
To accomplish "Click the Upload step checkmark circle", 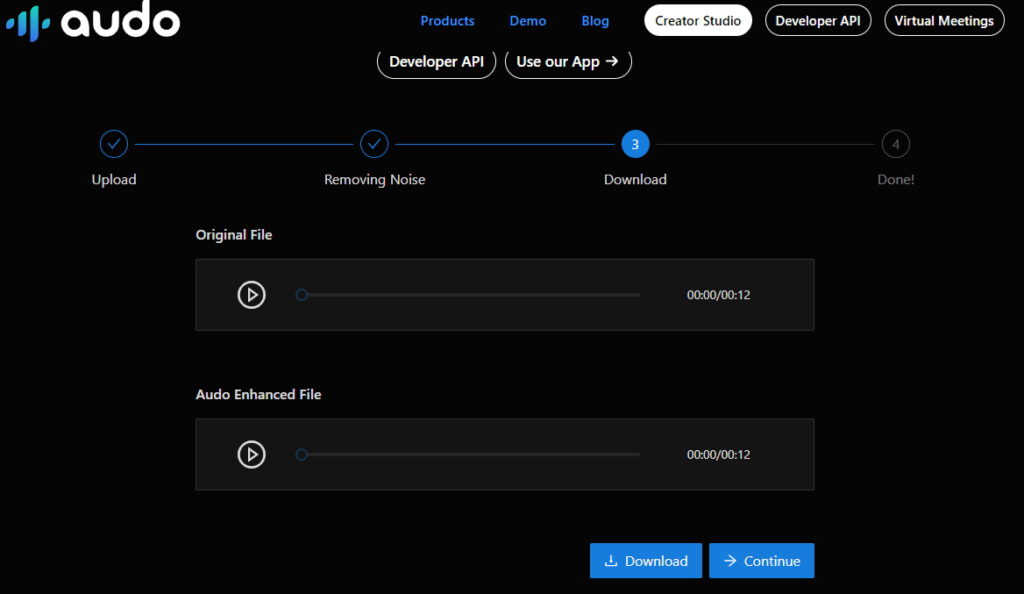I will pyautogui.click(x=114, y=144).
